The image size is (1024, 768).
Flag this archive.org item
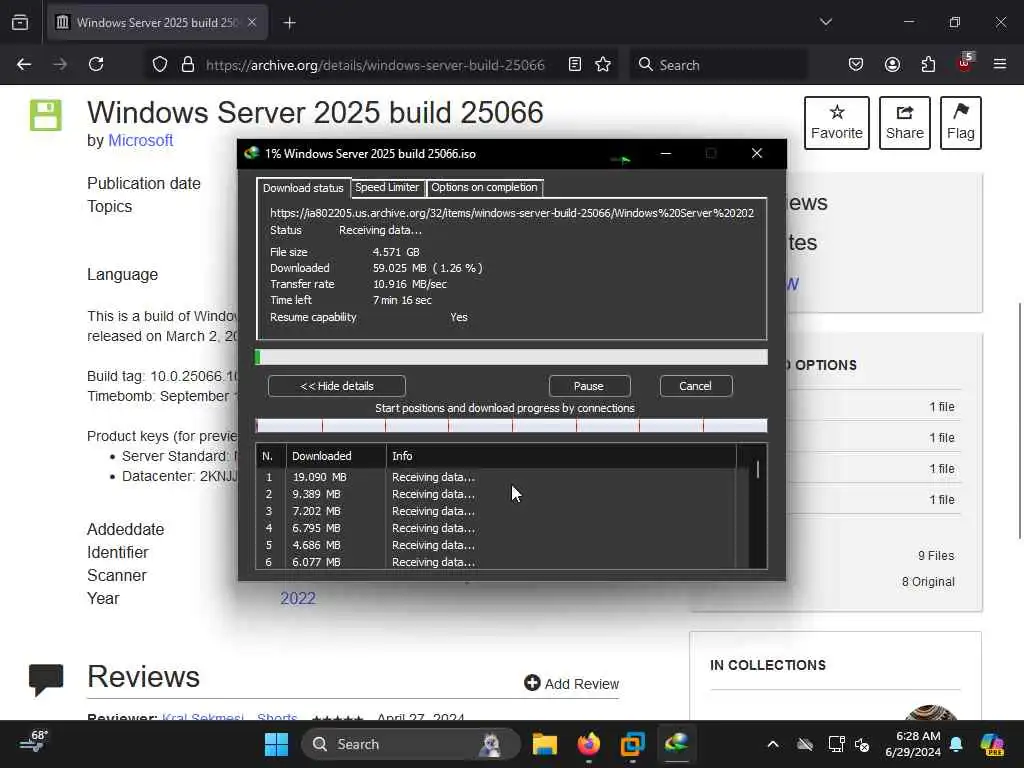click(x=961, y=123)
